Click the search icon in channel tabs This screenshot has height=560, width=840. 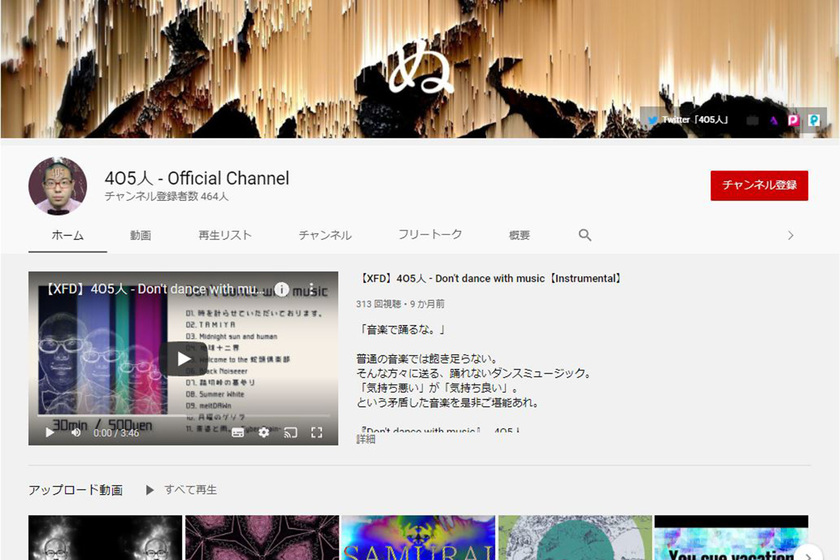point(585,235)
